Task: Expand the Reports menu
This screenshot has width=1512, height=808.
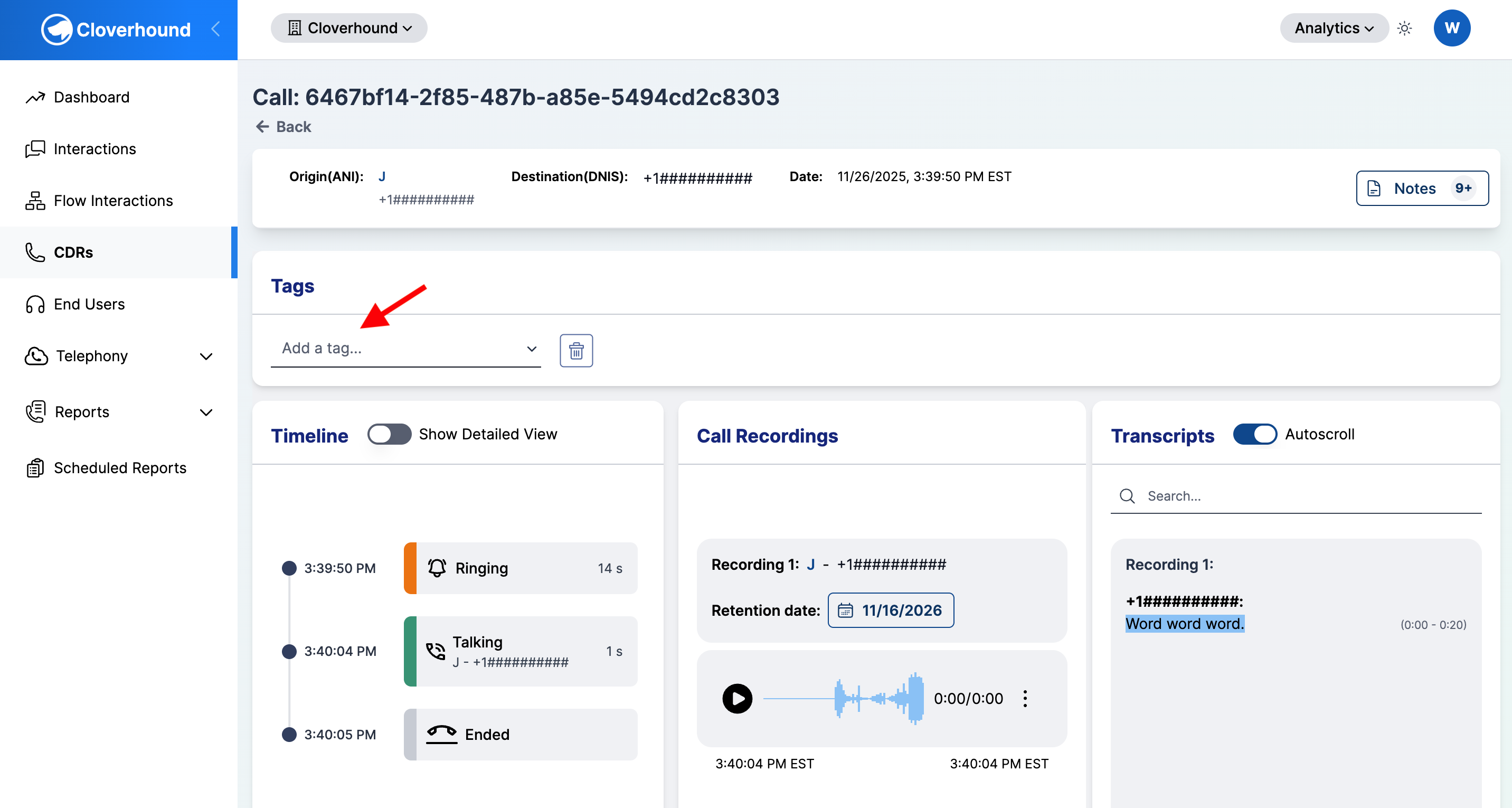Action: pyautogui.click(x=119, y=411)
